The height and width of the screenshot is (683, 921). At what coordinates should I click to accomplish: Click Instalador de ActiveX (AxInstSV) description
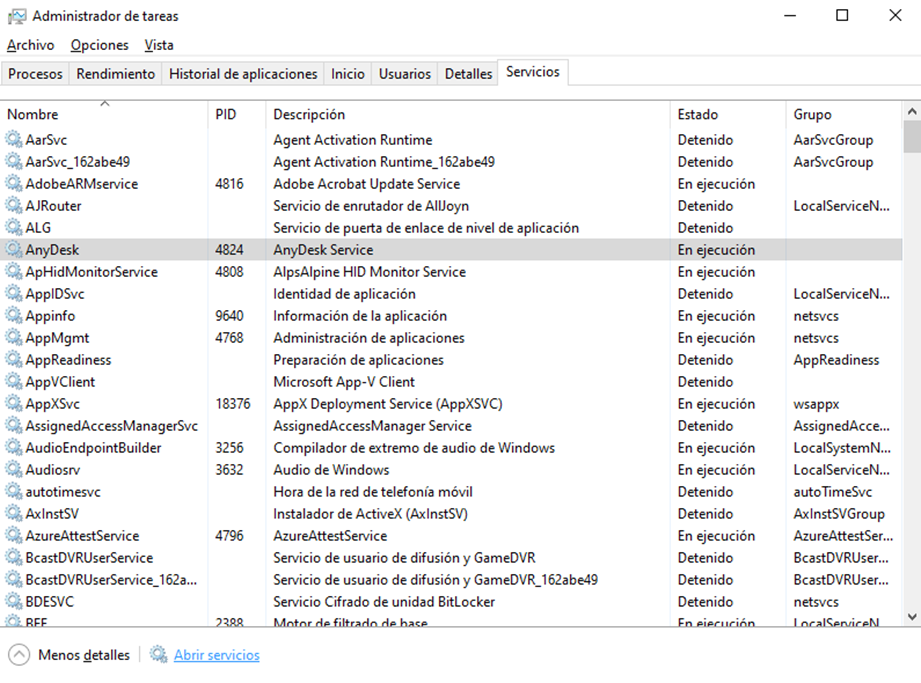(371, 514)
